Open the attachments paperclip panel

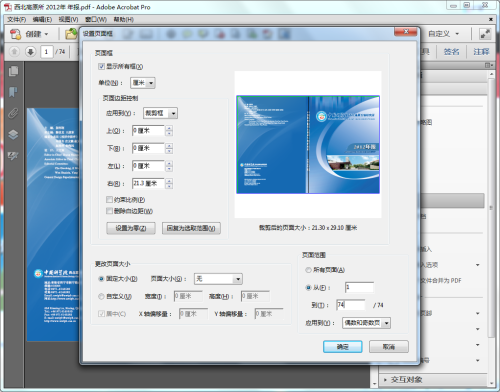(13, 113)
